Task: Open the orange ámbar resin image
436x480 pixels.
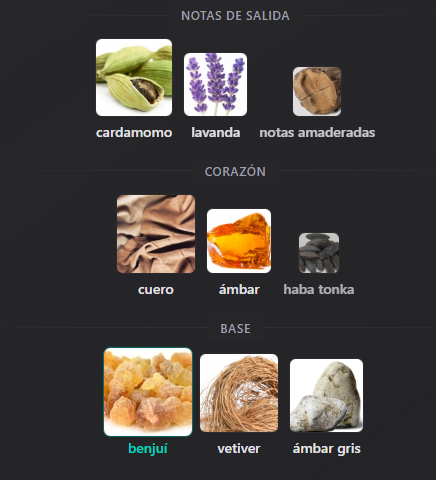Action: [x=239, y=241]
